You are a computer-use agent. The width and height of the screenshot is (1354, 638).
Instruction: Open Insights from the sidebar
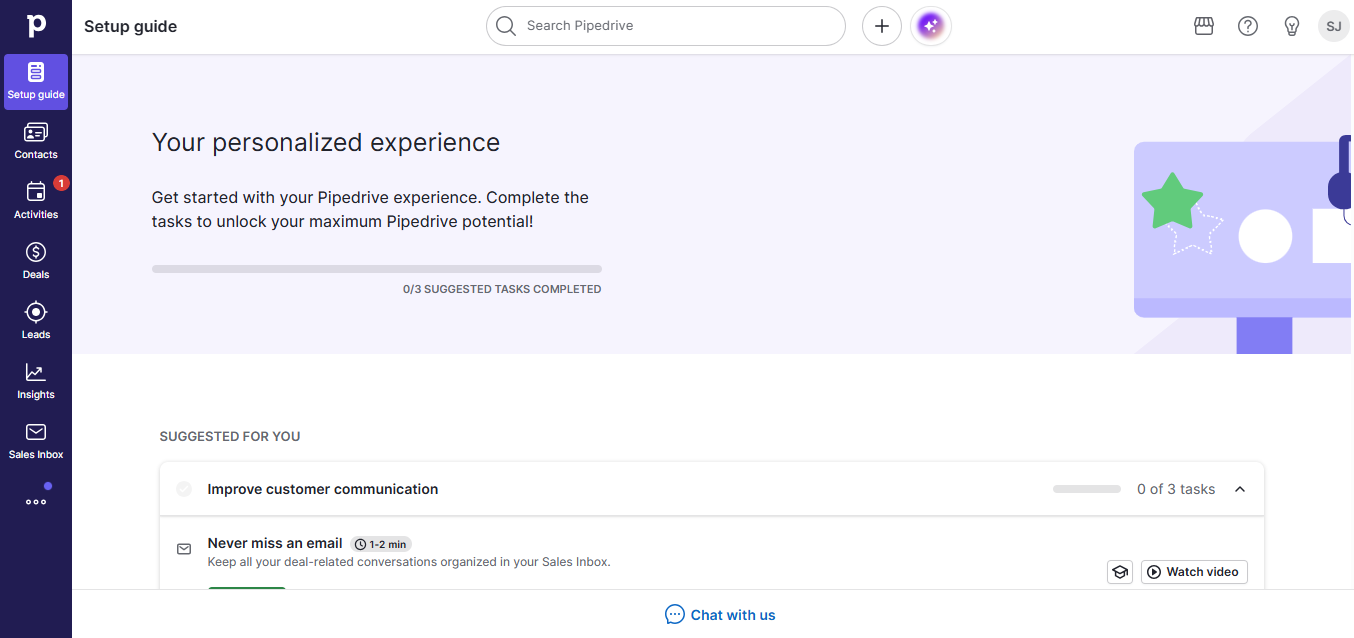[36, 381]
